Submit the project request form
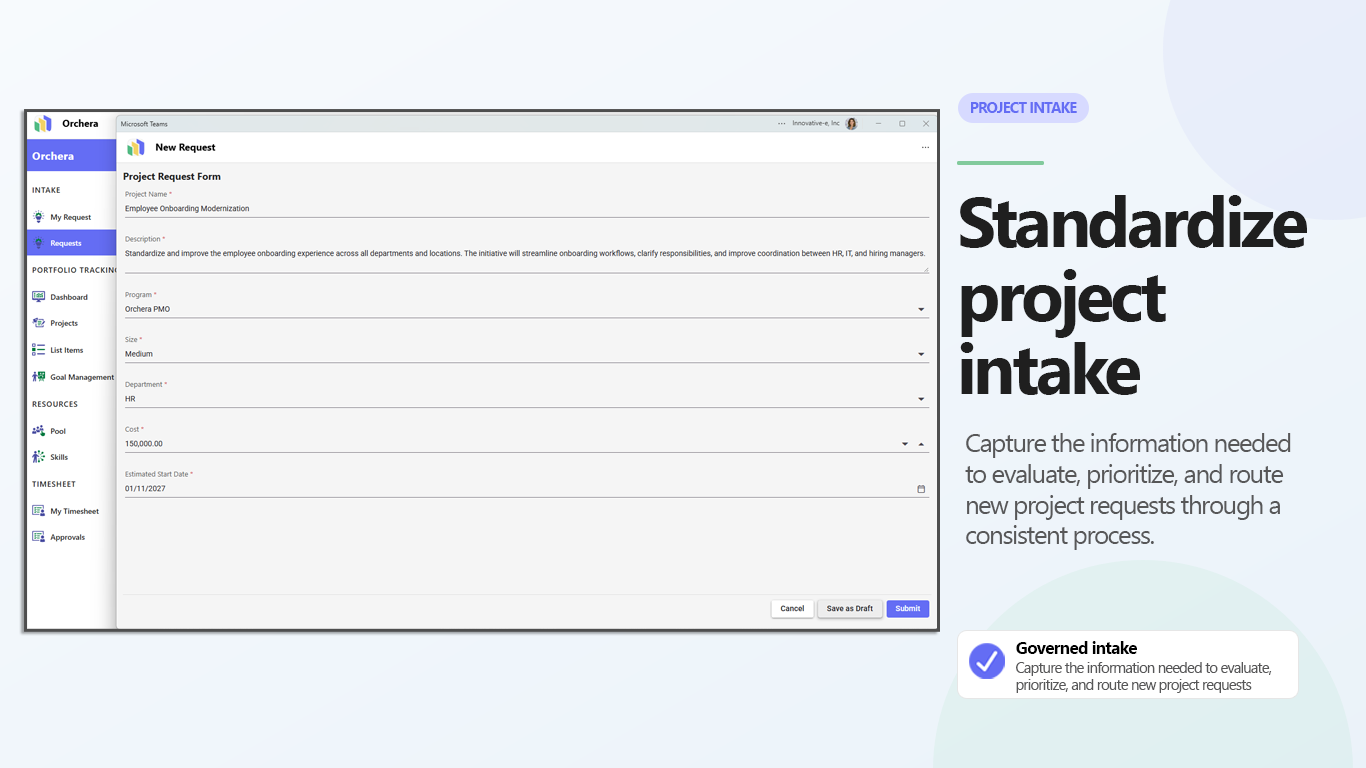 (908, 609)
